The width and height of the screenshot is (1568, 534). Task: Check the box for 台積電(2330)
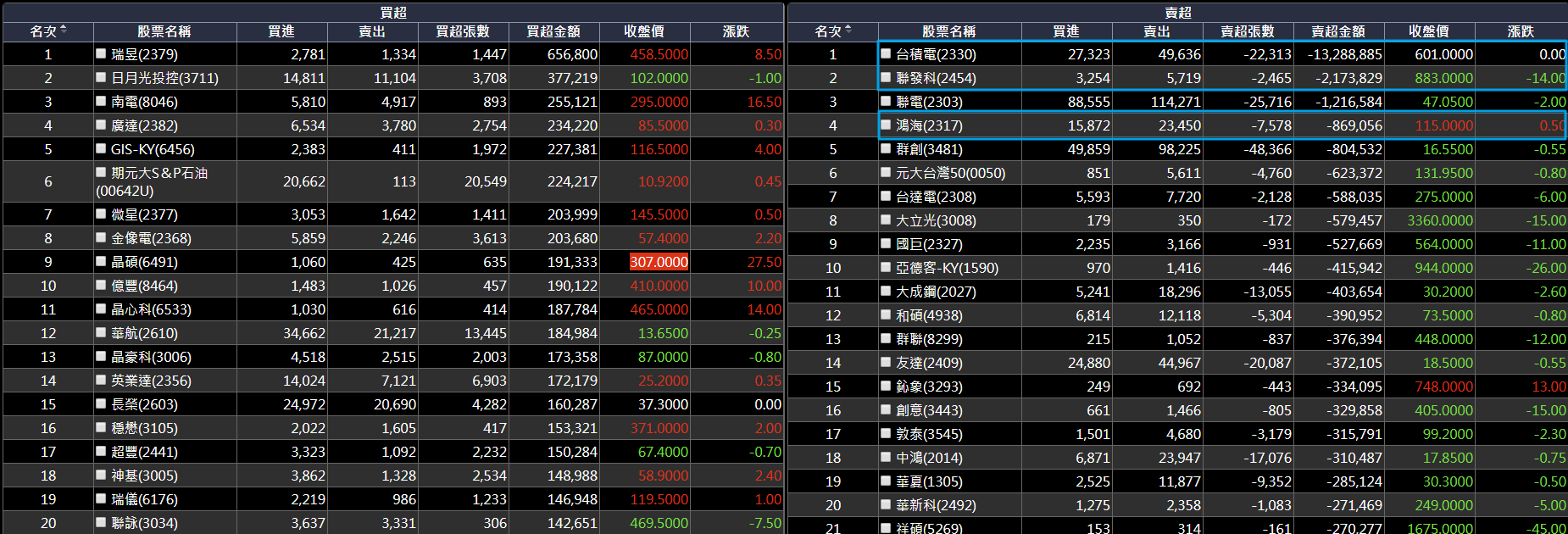pos(886,53)
